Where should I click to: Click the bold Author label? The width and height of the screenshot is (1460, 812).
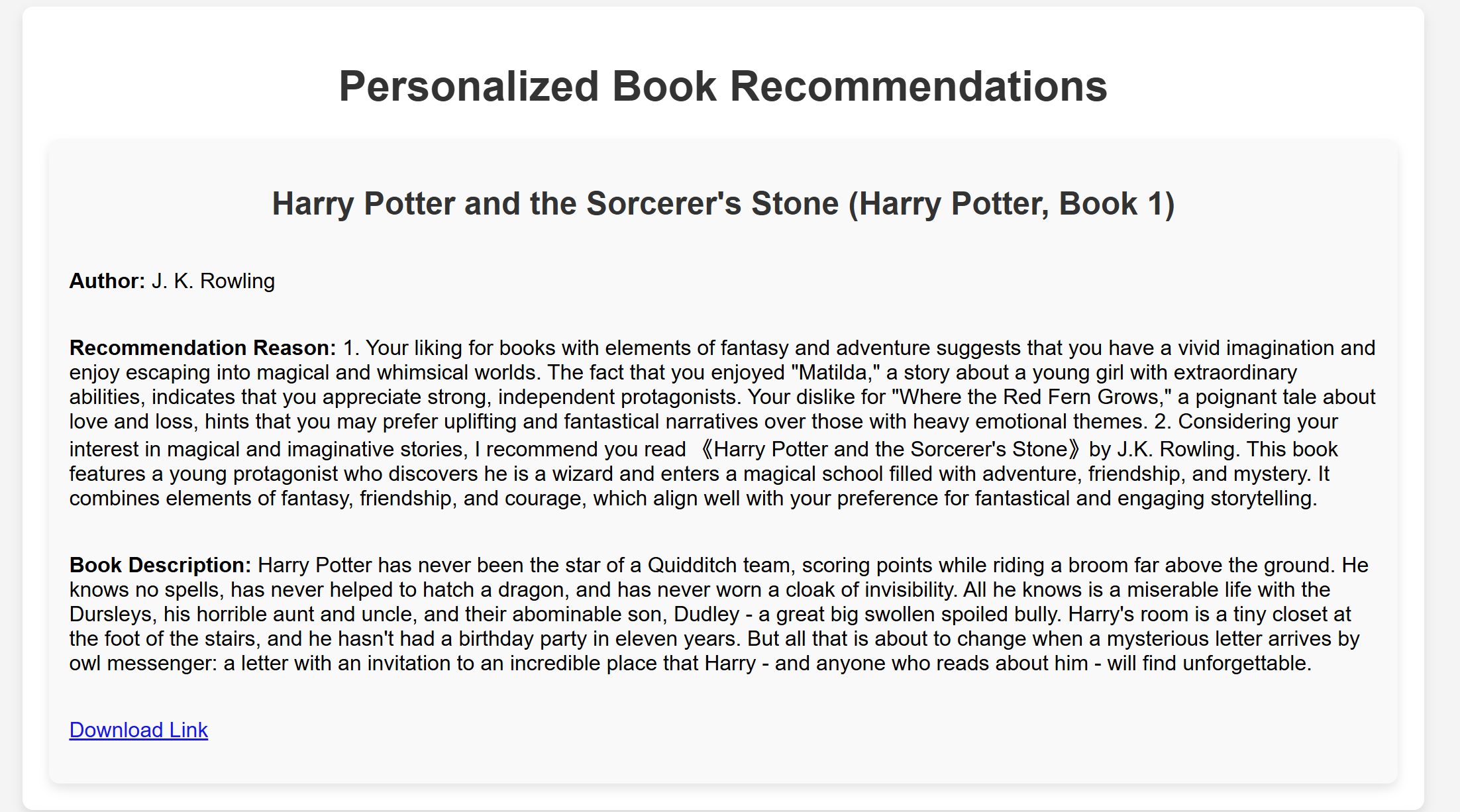coord(107,281)
